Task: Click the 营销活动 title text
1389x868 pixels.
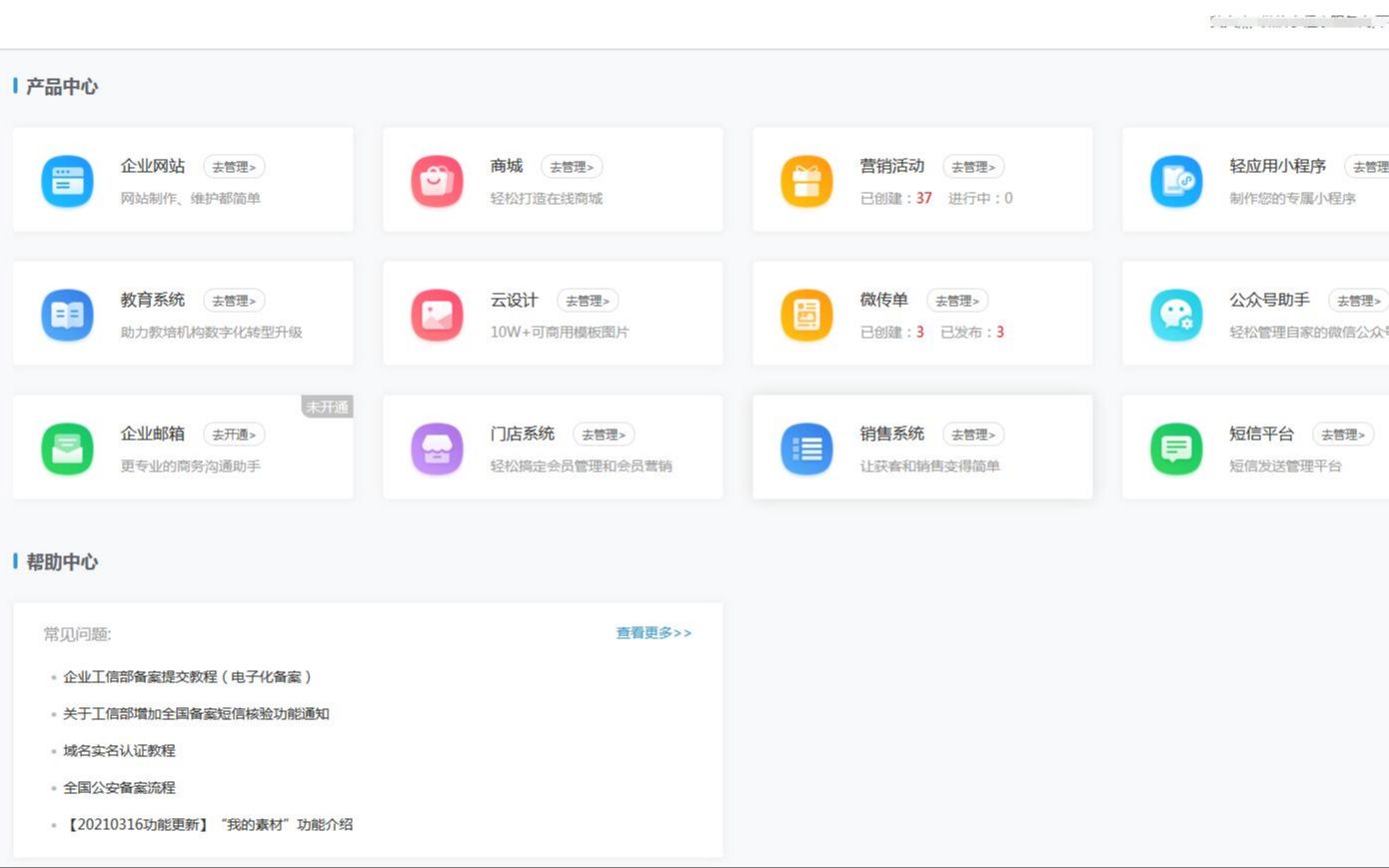Action: [892, 166]
